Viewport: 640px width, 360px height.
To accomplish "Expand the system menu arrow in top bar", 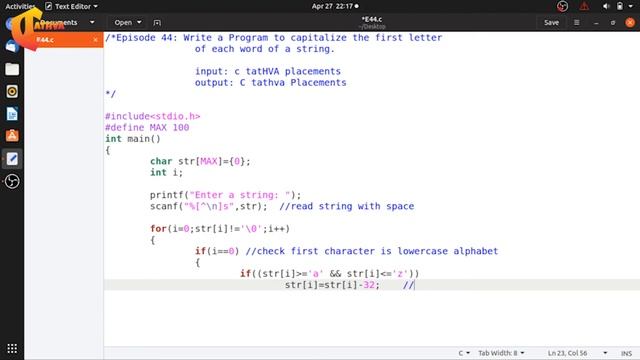I will 631,6.
